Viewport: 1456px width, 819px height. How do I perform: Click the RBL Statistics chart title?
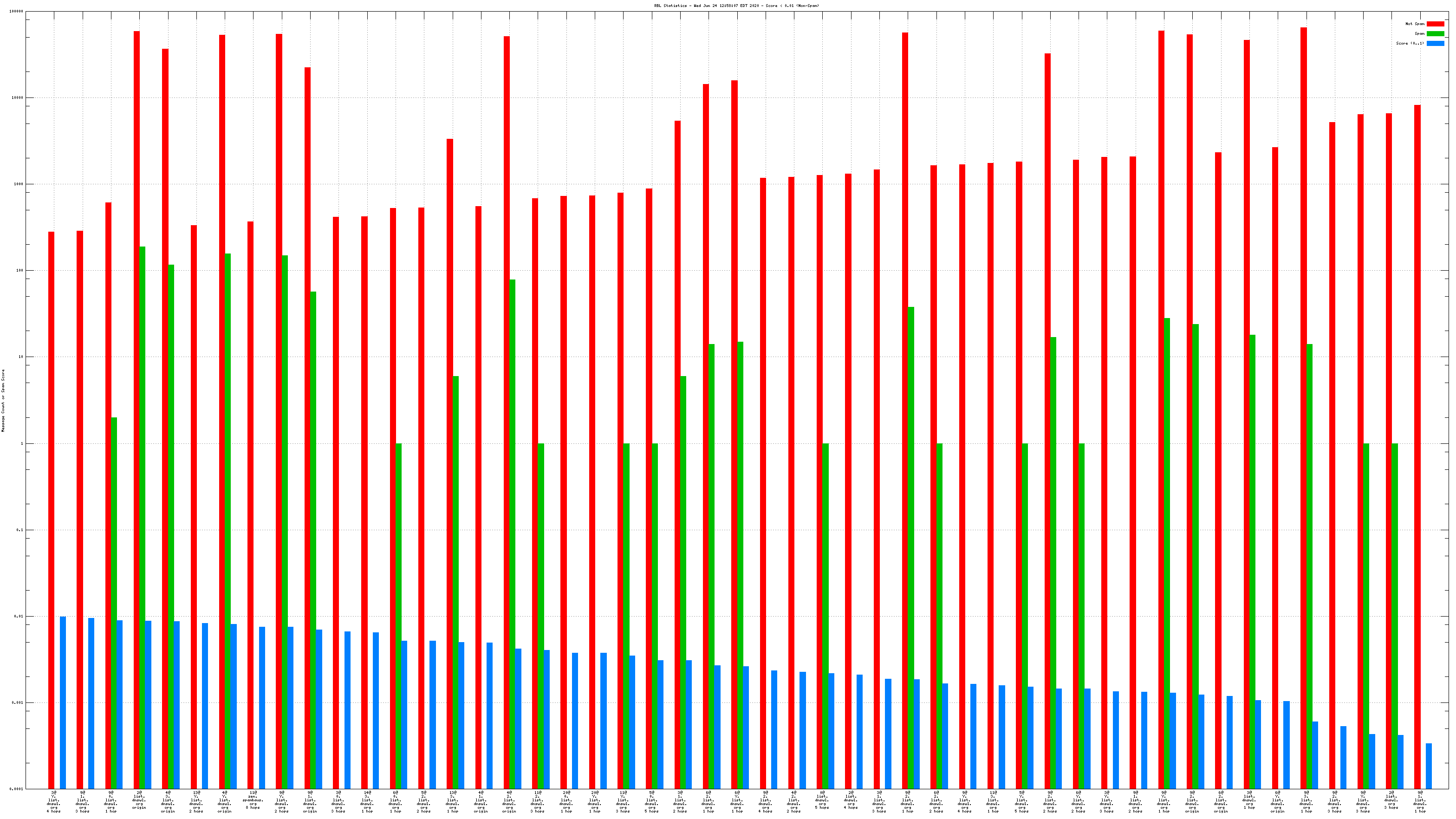736,6
